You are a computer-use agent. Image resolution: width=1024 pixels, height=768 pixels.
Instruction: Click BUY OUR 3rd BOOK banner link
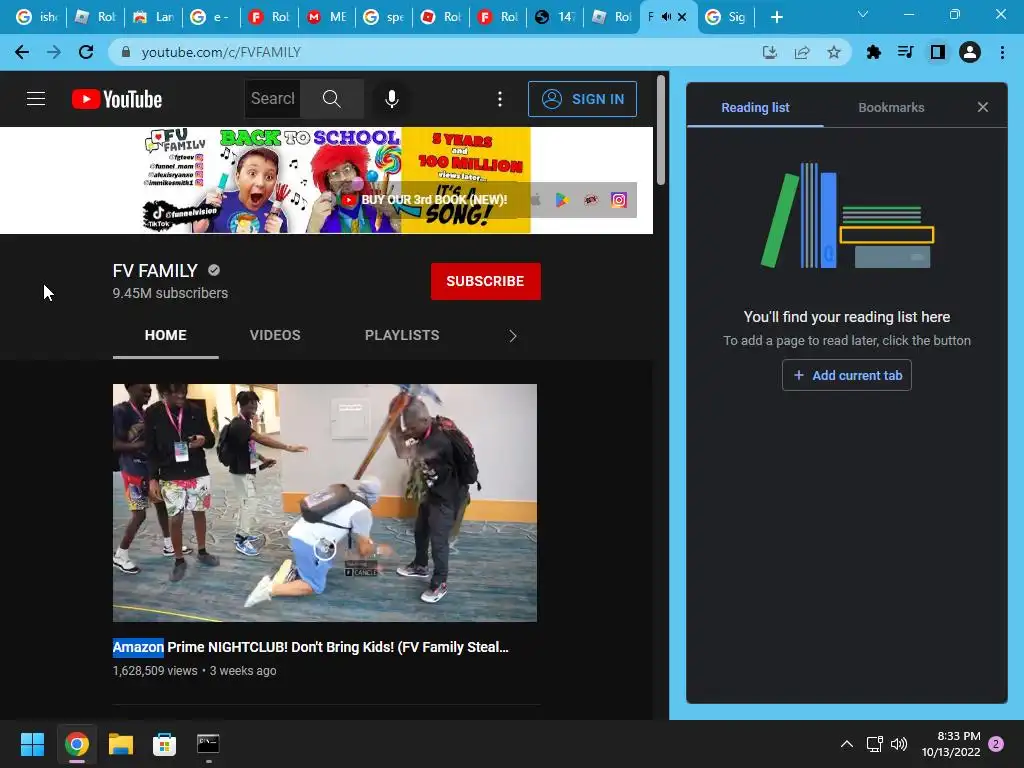coord(426,200)
